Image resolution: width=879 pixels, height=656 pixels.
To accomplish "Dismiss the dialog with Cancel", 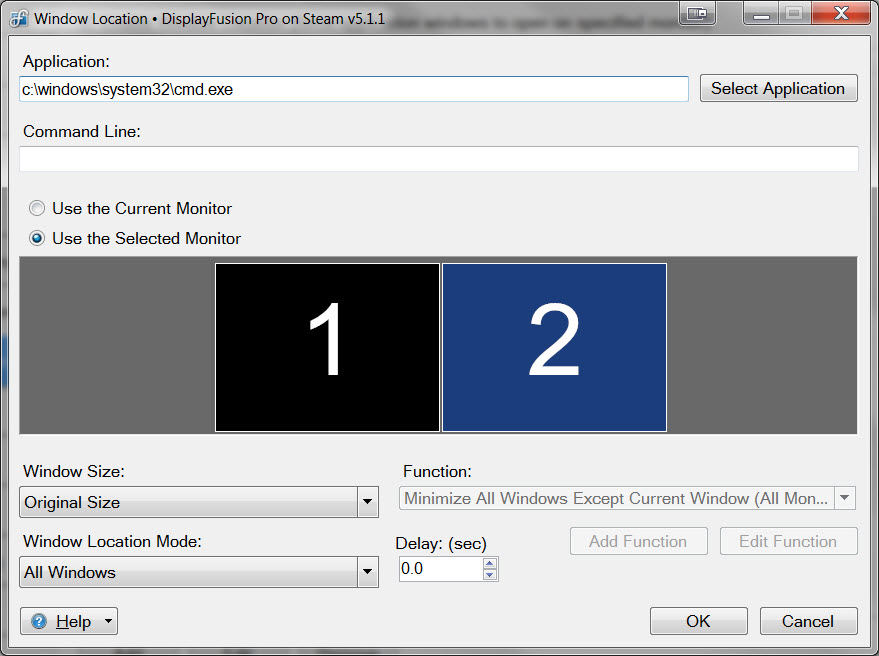I will tap(808, 621).
